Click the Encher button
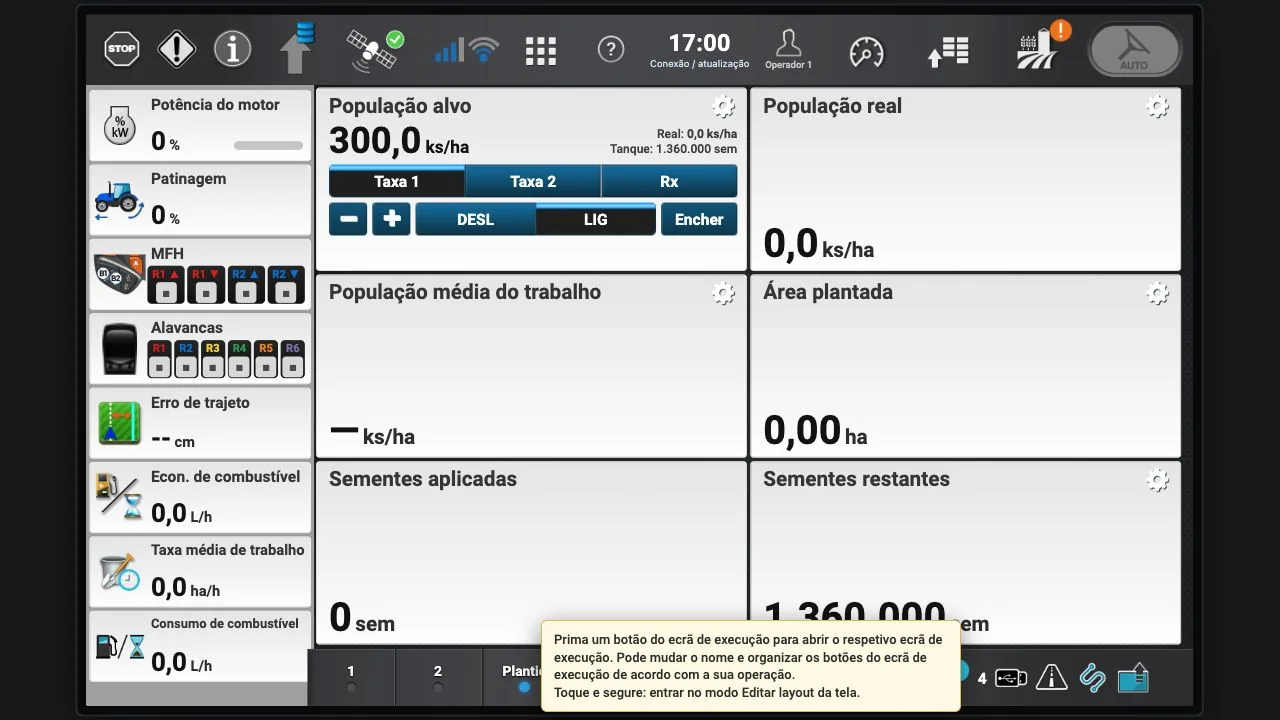Image resolution: width=1280 pixels, height=720 pixels. coord(699,219)
